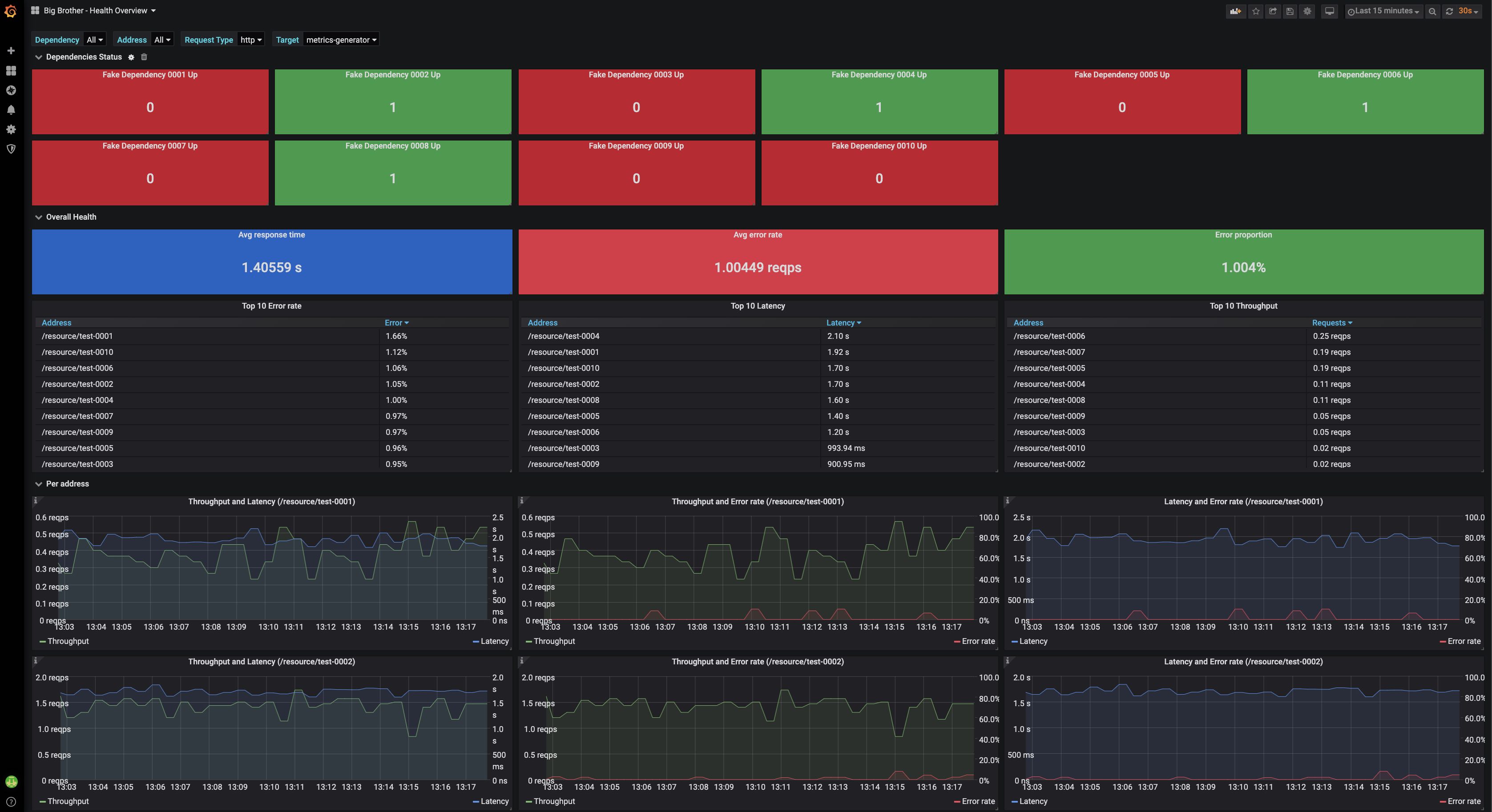Viewport: 1492px width, 812px height.
Task: Star this dashboard as favorite
Action: coord(1255,11)
